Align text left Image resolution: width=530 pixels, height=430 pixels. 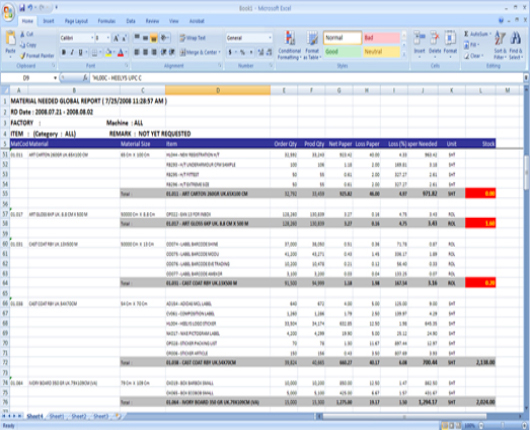tap(137, 52)
